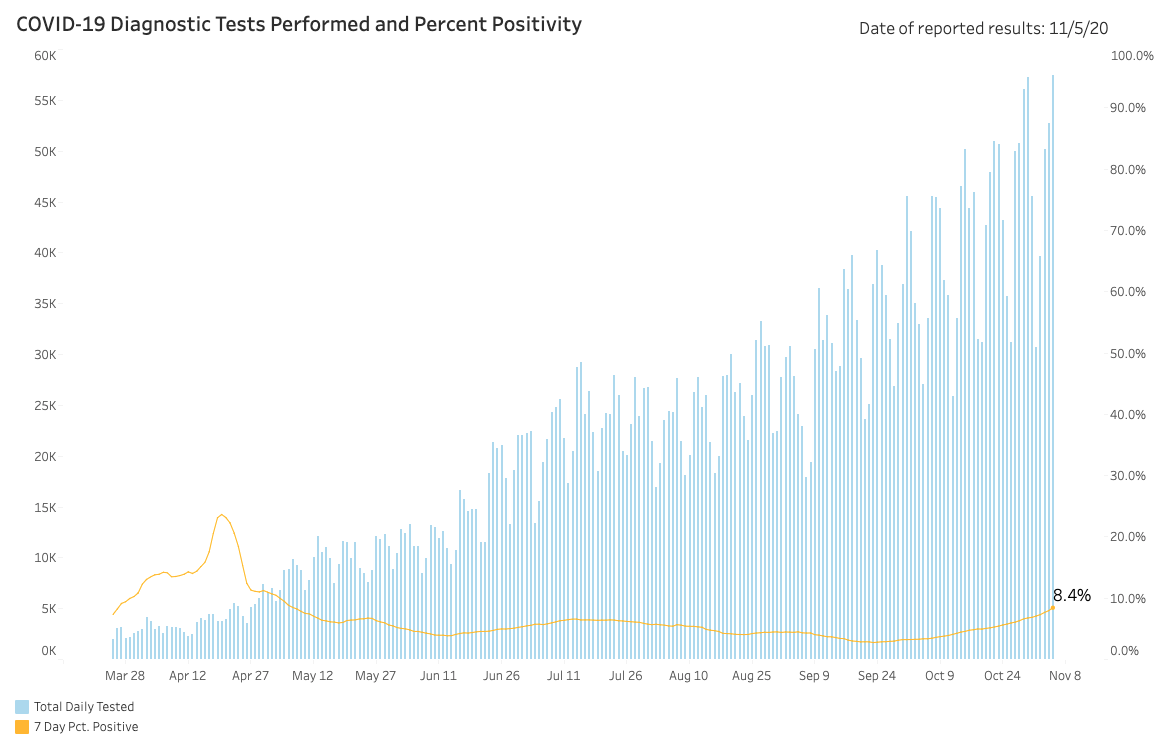
Task: Select the Jul 26 axis label
Action: [x=626, y=675]
